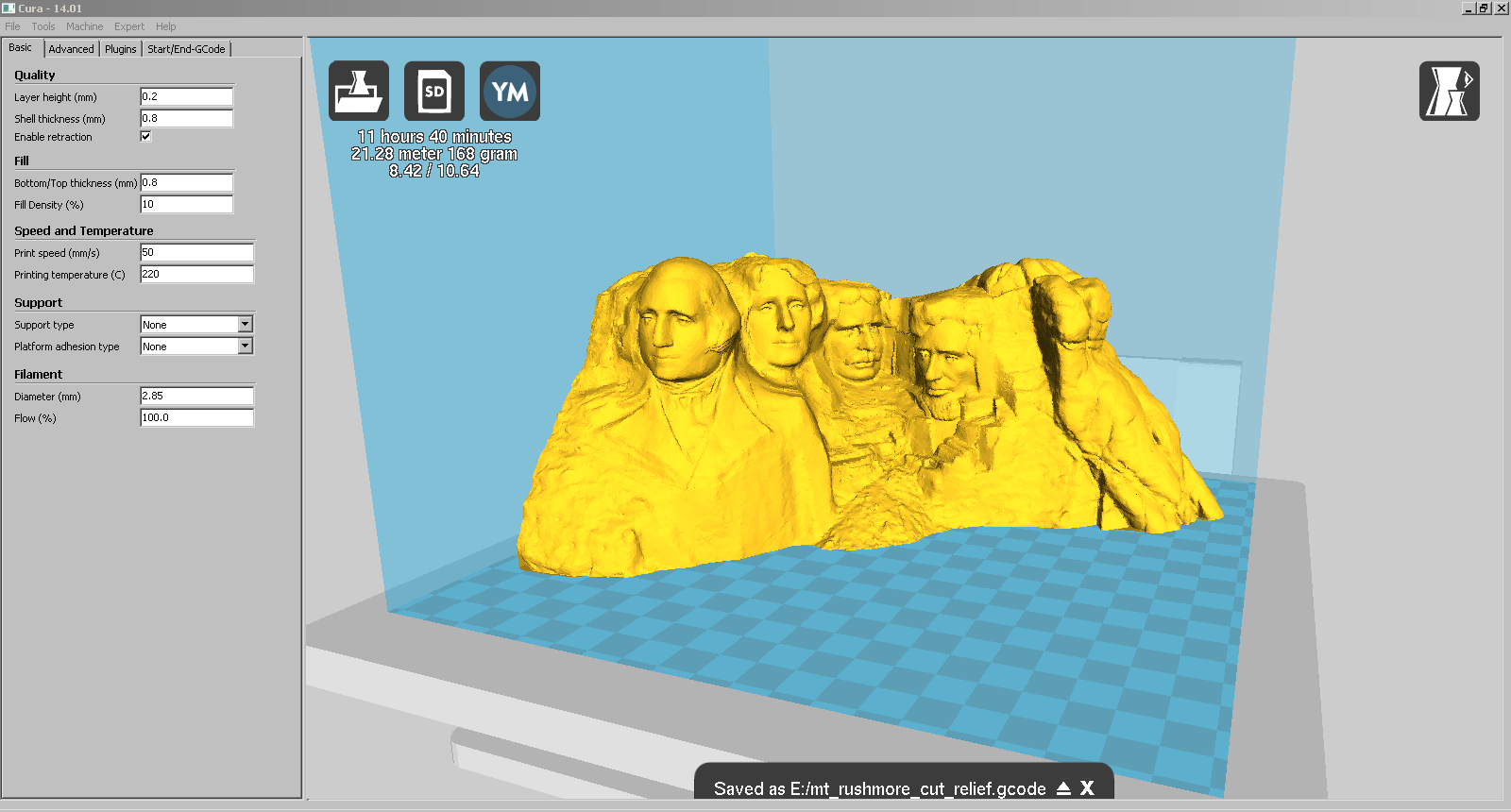Click the 'Speed and Temperature' heading
This screenshot has width=1511, height=812.
pos(84,230)
